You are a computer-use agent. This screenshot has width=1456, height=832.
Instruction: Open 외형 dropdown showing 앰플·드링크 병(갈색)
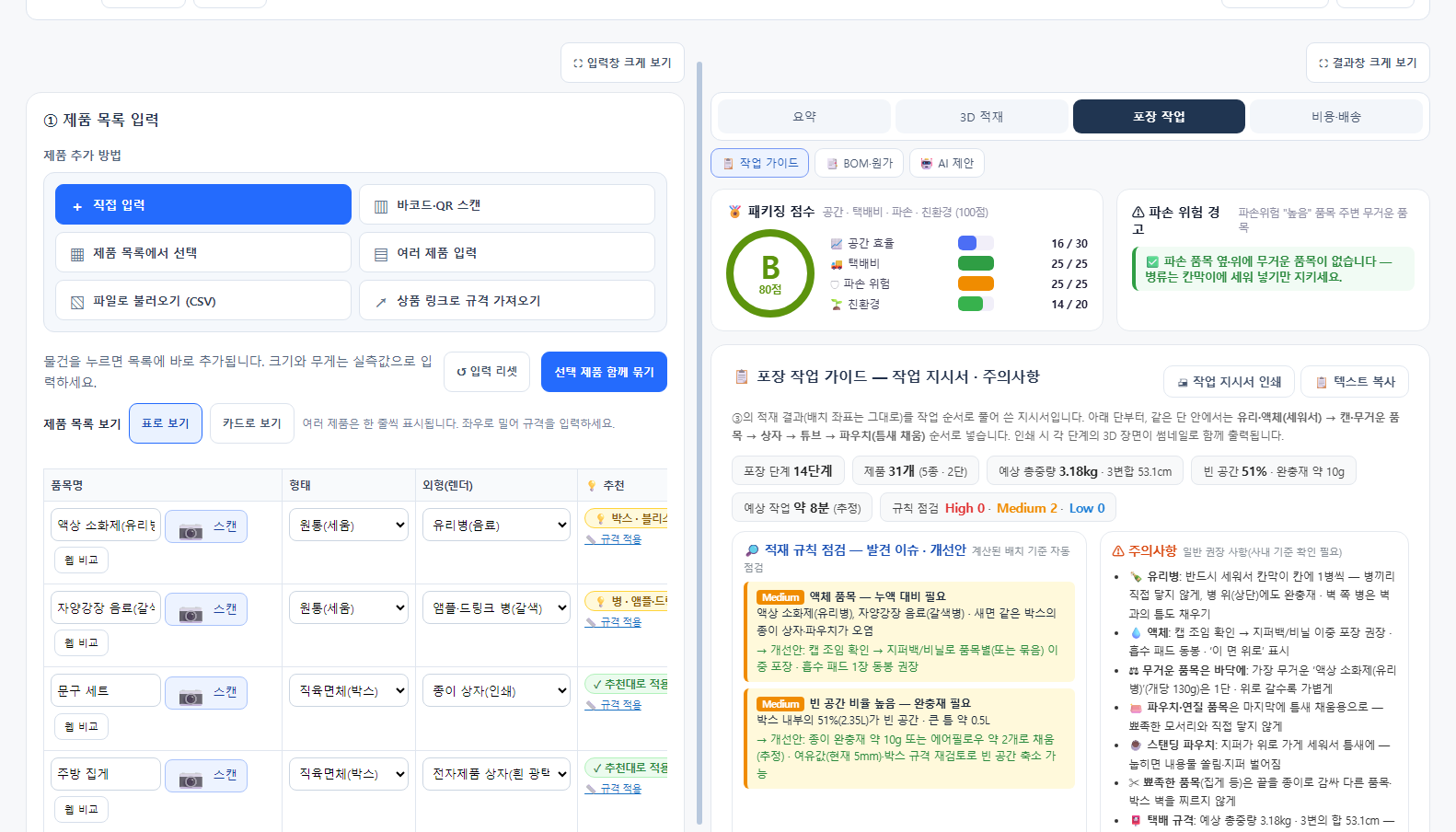pos(497,608)
